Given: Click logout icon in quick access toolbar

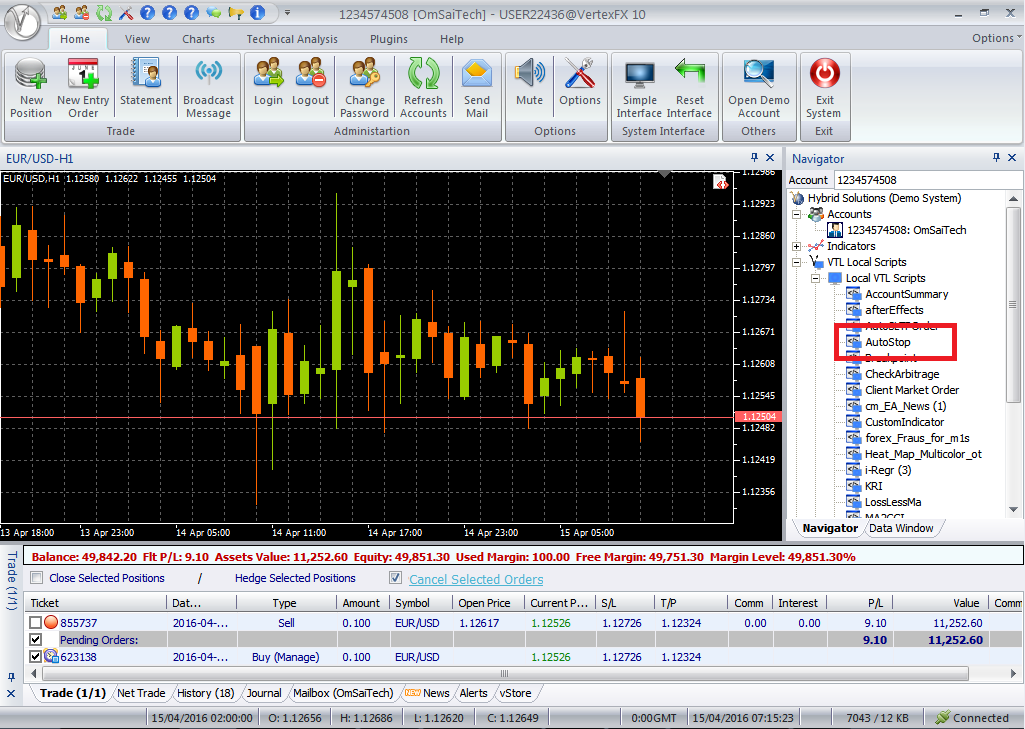Looking at the screenshot, I should tap(82, 12).
